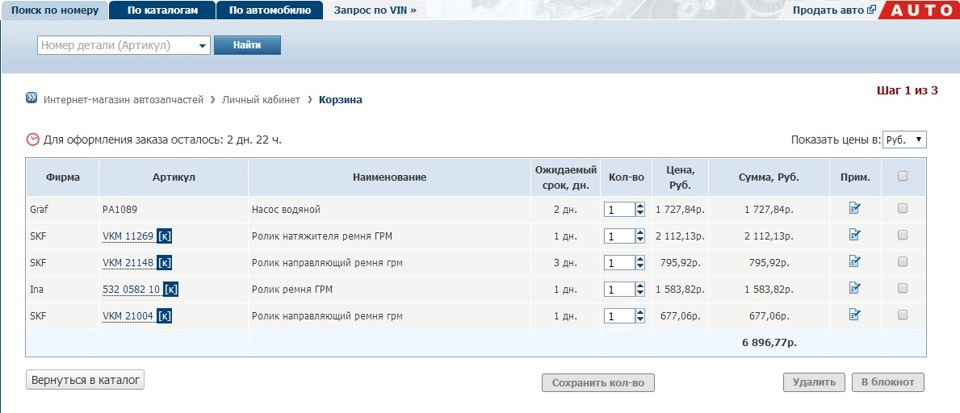Switch to По автомобилю tab
The height and width of the screenshot is (413, 960).
point(271,10)
